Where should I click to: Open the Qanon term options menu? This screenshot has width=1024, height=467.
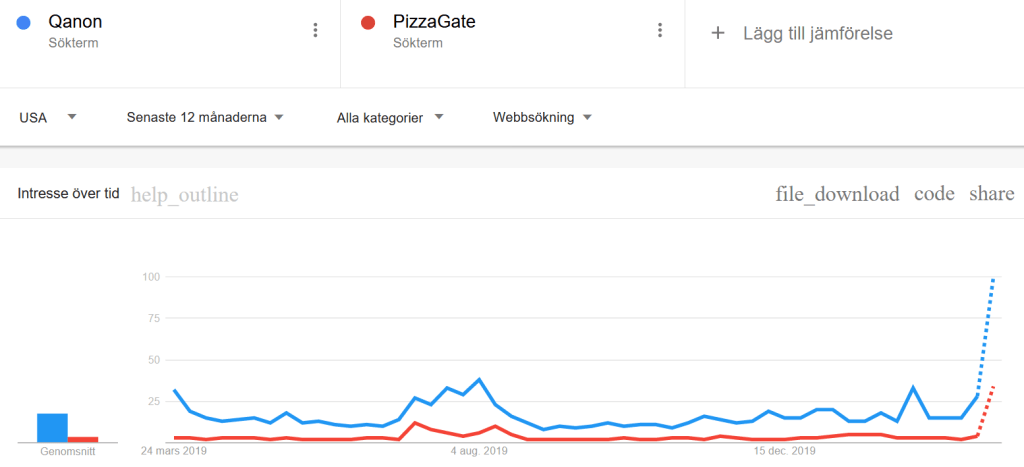pyautogui.click(x=316, y=30)
